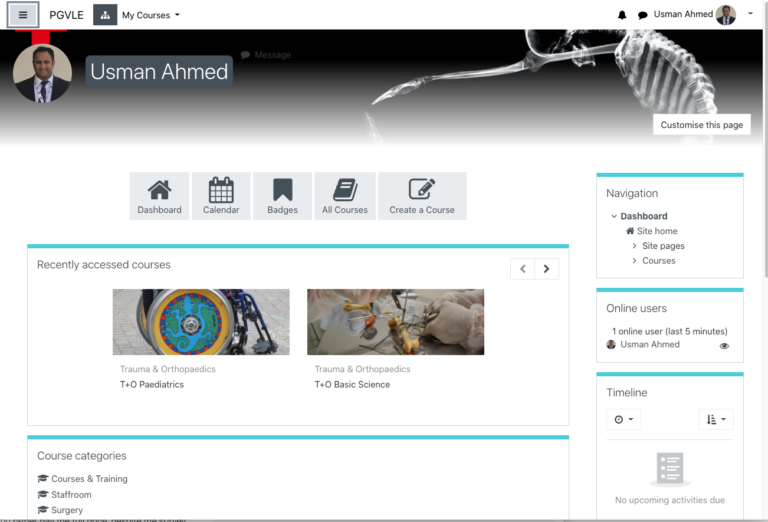Show next recently accessed courses
This screenshot has width=768, height=522.
point(547,269)
